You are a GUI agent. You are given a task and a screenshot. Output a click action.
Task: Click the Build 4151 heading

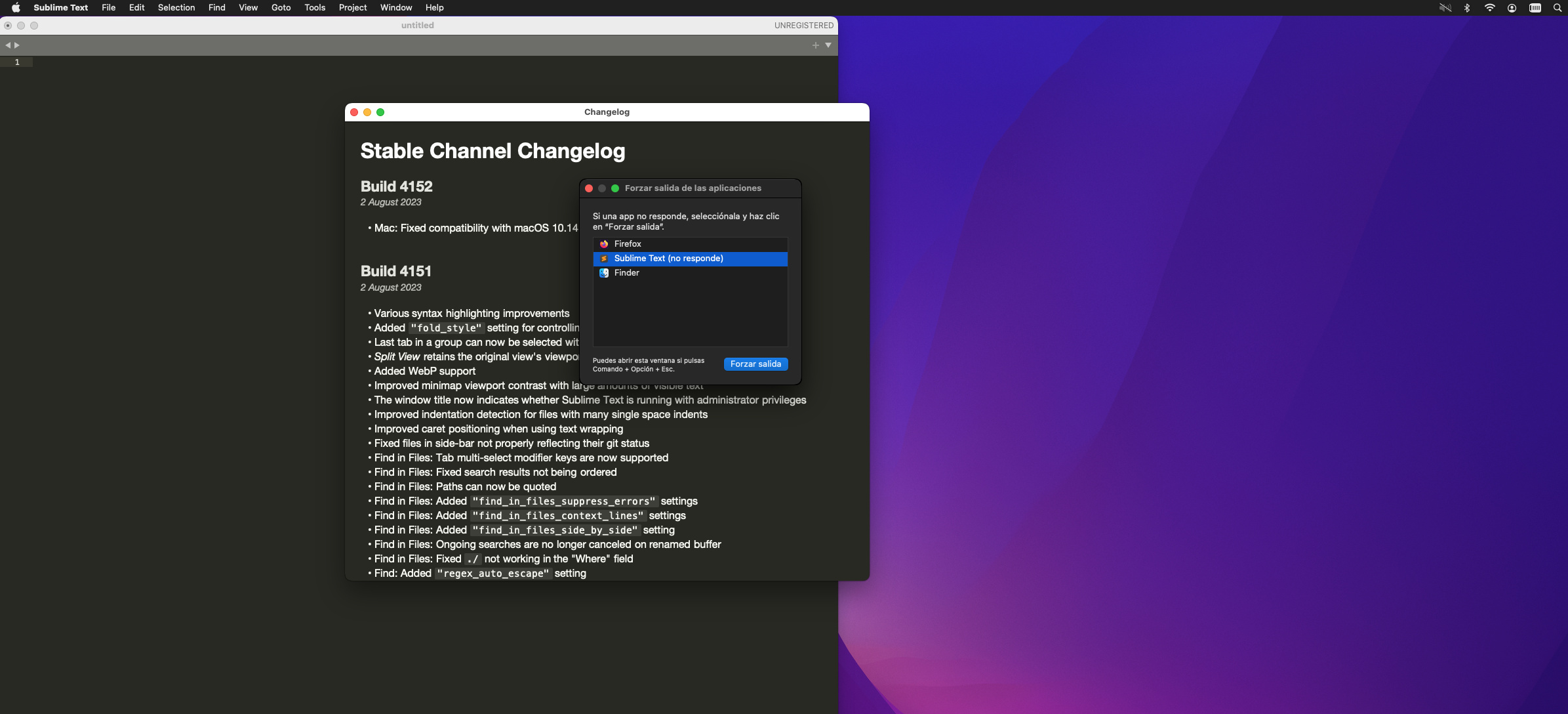tap(395, 271)
